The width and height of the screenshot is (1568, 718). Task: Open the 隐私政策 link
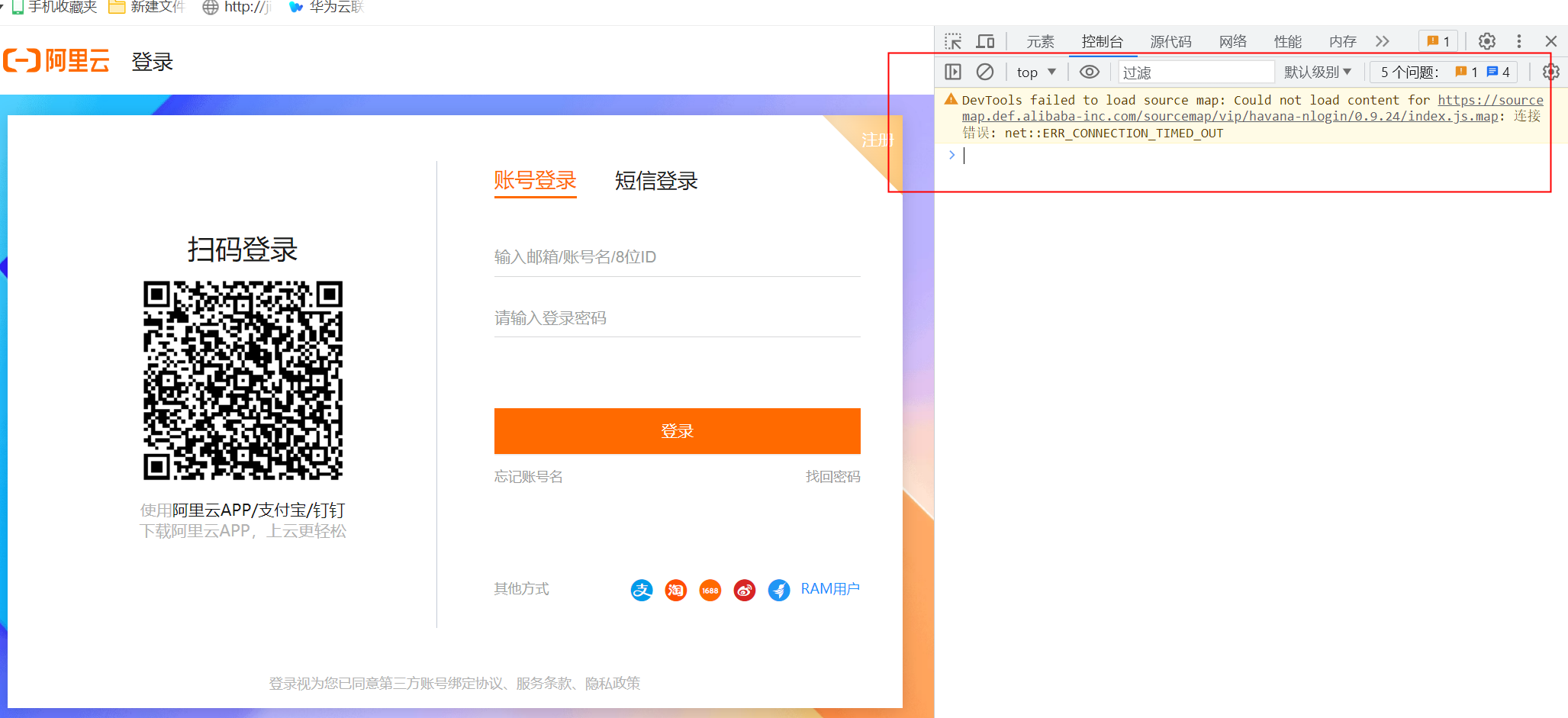pos(613,684)
